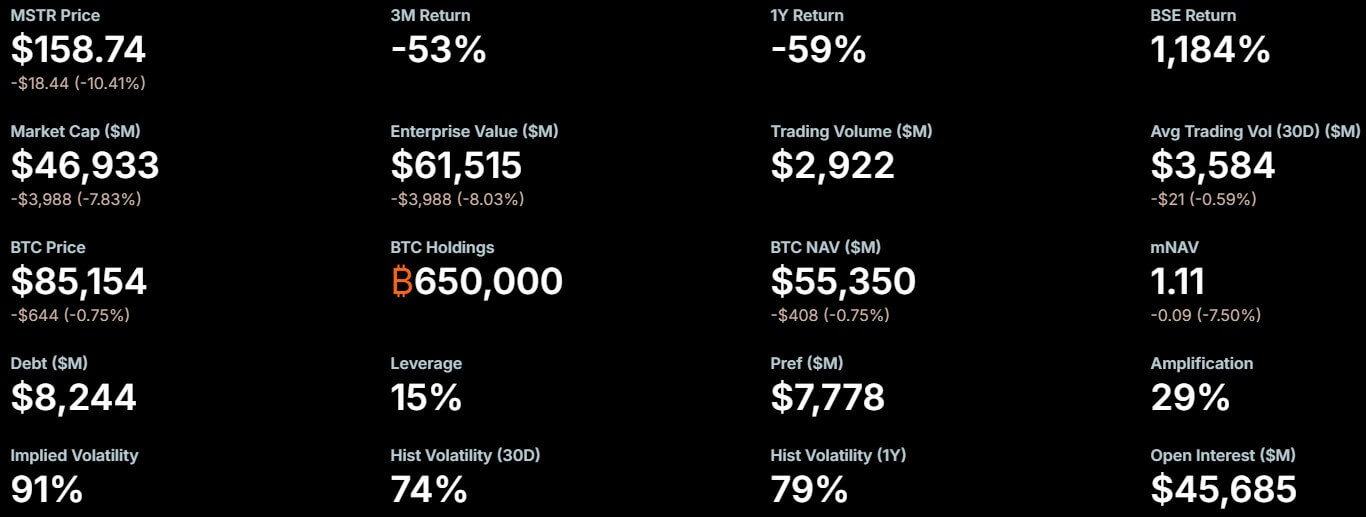
Task: Click the Implied Volatility 91% value
Action: point(47,490)
